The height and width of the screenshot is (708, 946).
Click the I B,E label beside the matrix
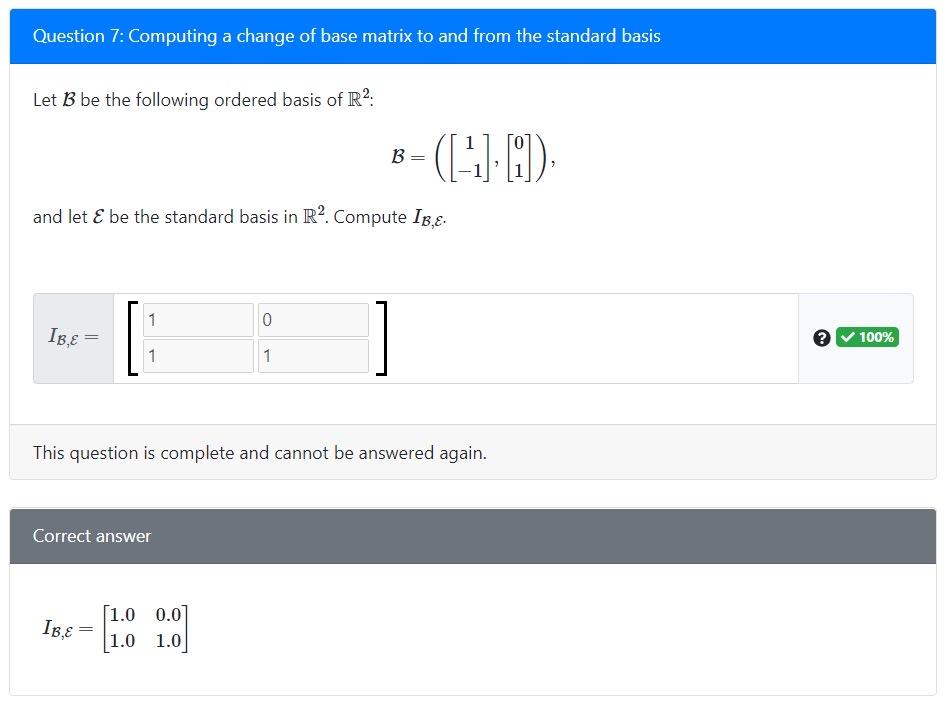(73, 337)
